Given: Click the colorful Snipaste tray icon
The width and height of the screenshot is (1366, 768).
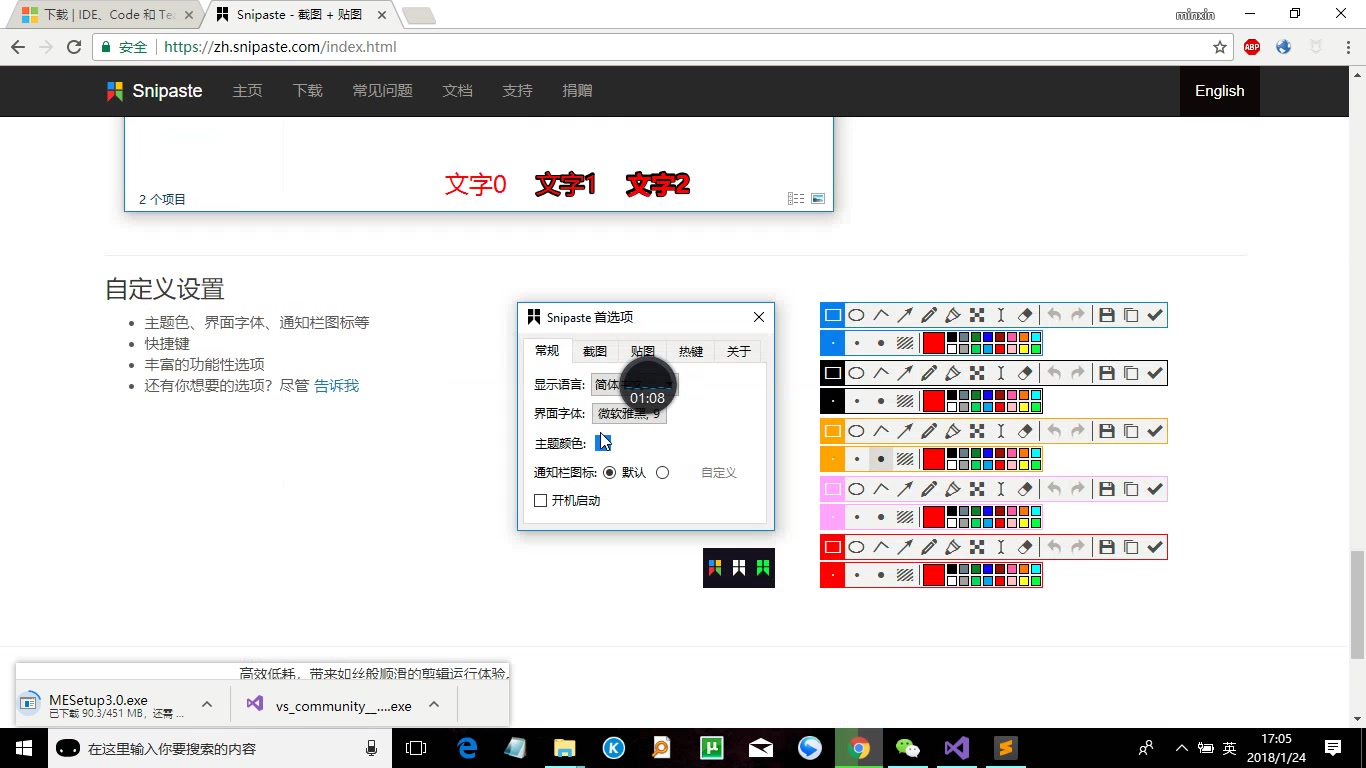Looking at the screenshot, I should click(715, 568).
